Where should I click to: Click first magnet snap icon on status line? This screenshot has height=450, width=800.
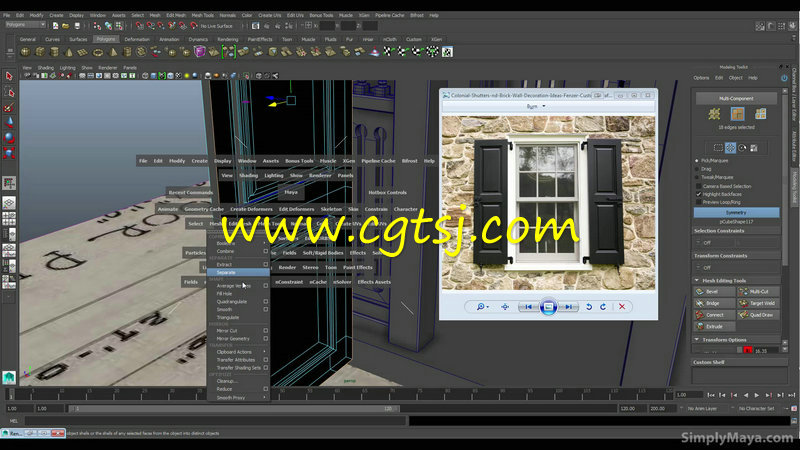point(140,26)
